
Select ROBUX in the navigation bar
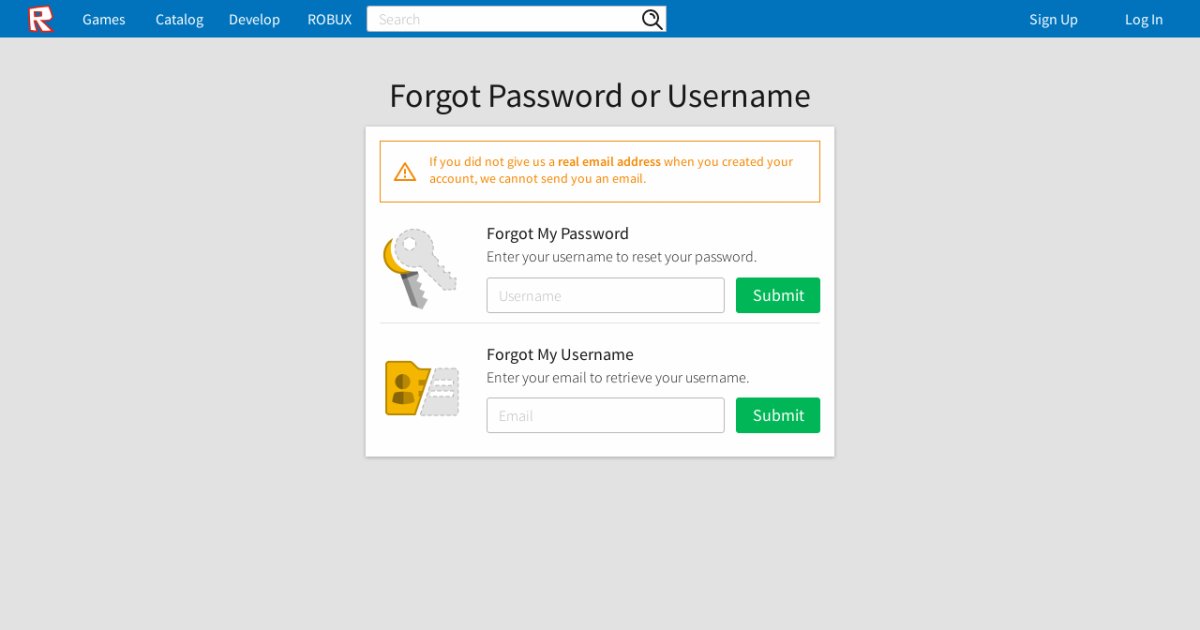329,19
